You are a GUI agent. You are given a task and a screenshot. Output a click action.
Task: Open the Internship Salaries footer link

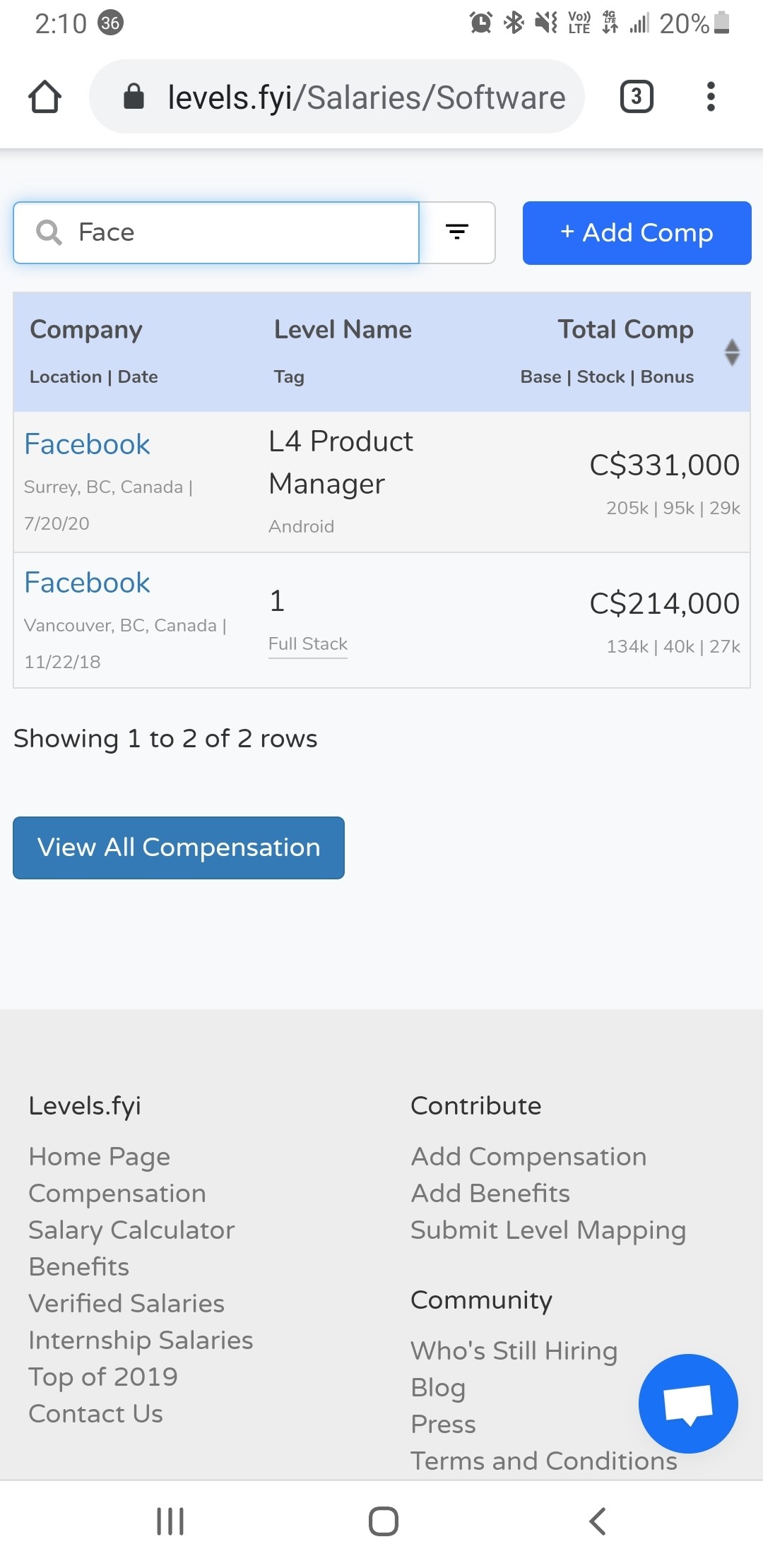pos(141,1341)
